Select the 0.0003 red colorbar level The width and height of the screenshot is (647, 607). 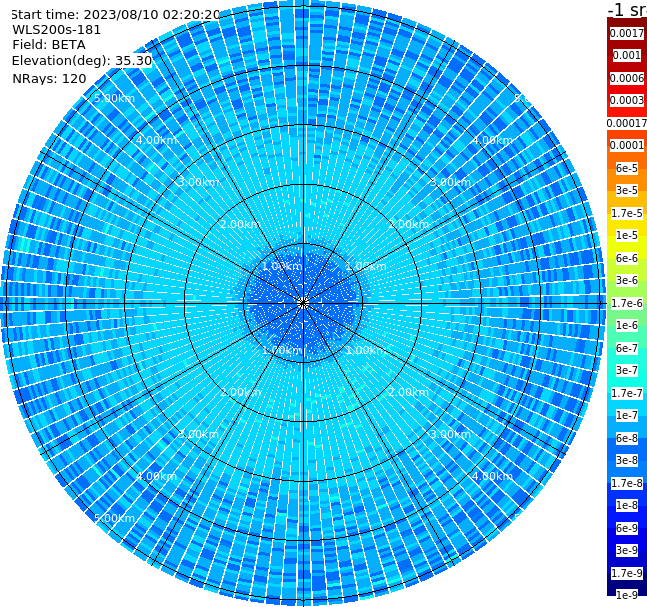tap(627, 100)
